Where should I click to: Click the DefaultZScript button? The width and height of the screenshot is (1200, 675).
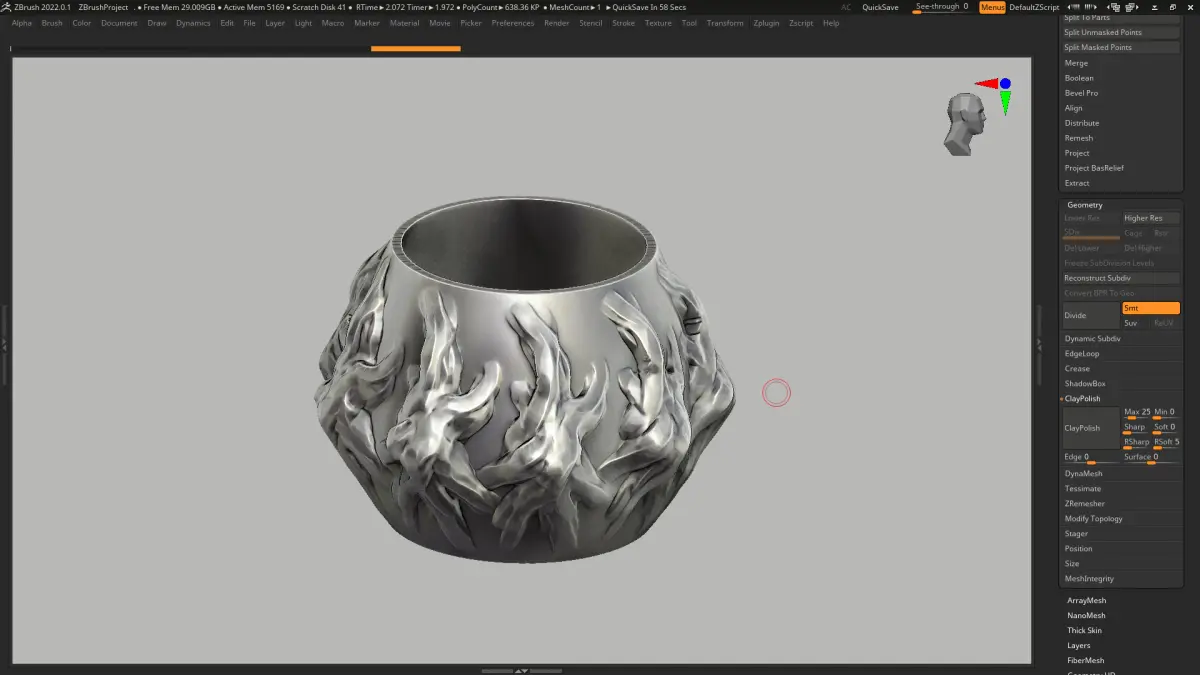coord(1034,7)
